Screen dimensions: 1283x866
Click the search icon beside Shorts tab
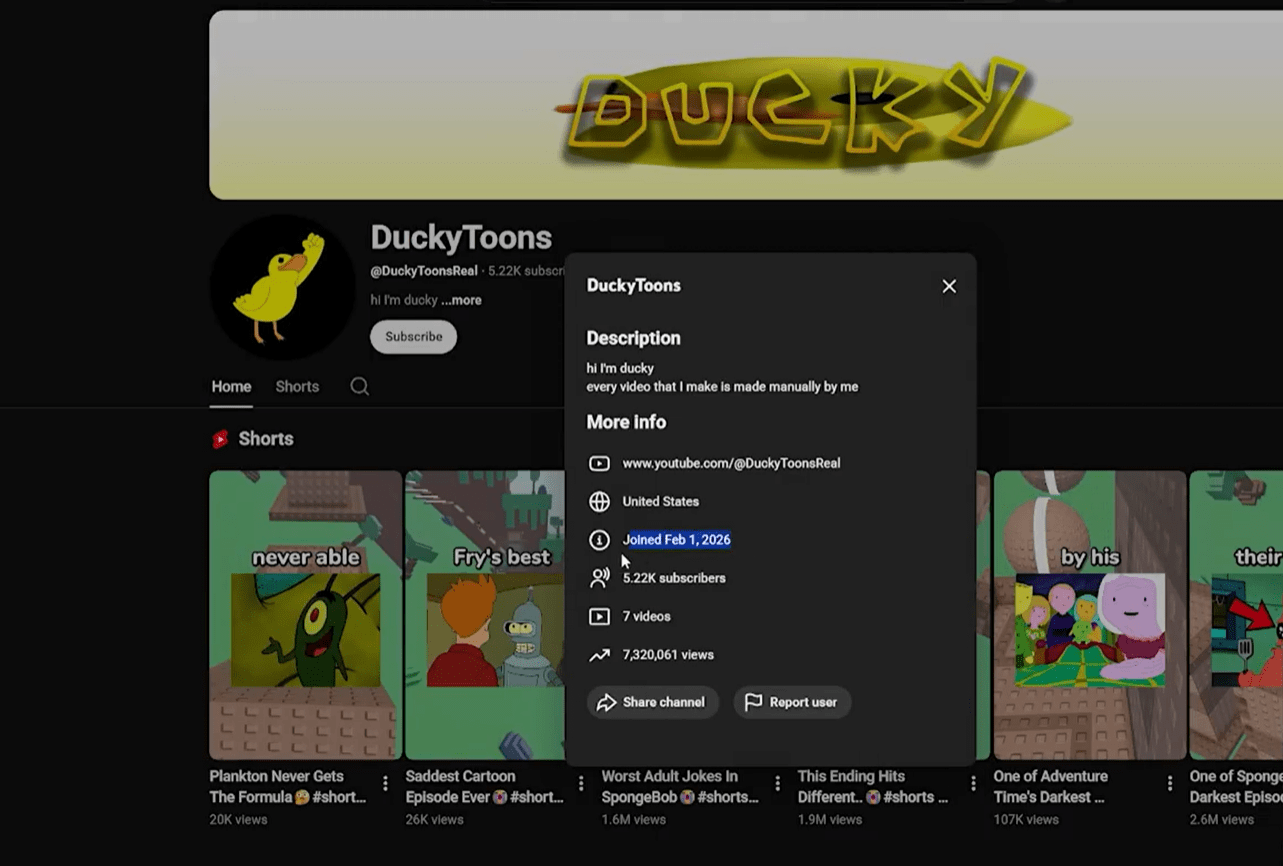(x=360, y=387)
